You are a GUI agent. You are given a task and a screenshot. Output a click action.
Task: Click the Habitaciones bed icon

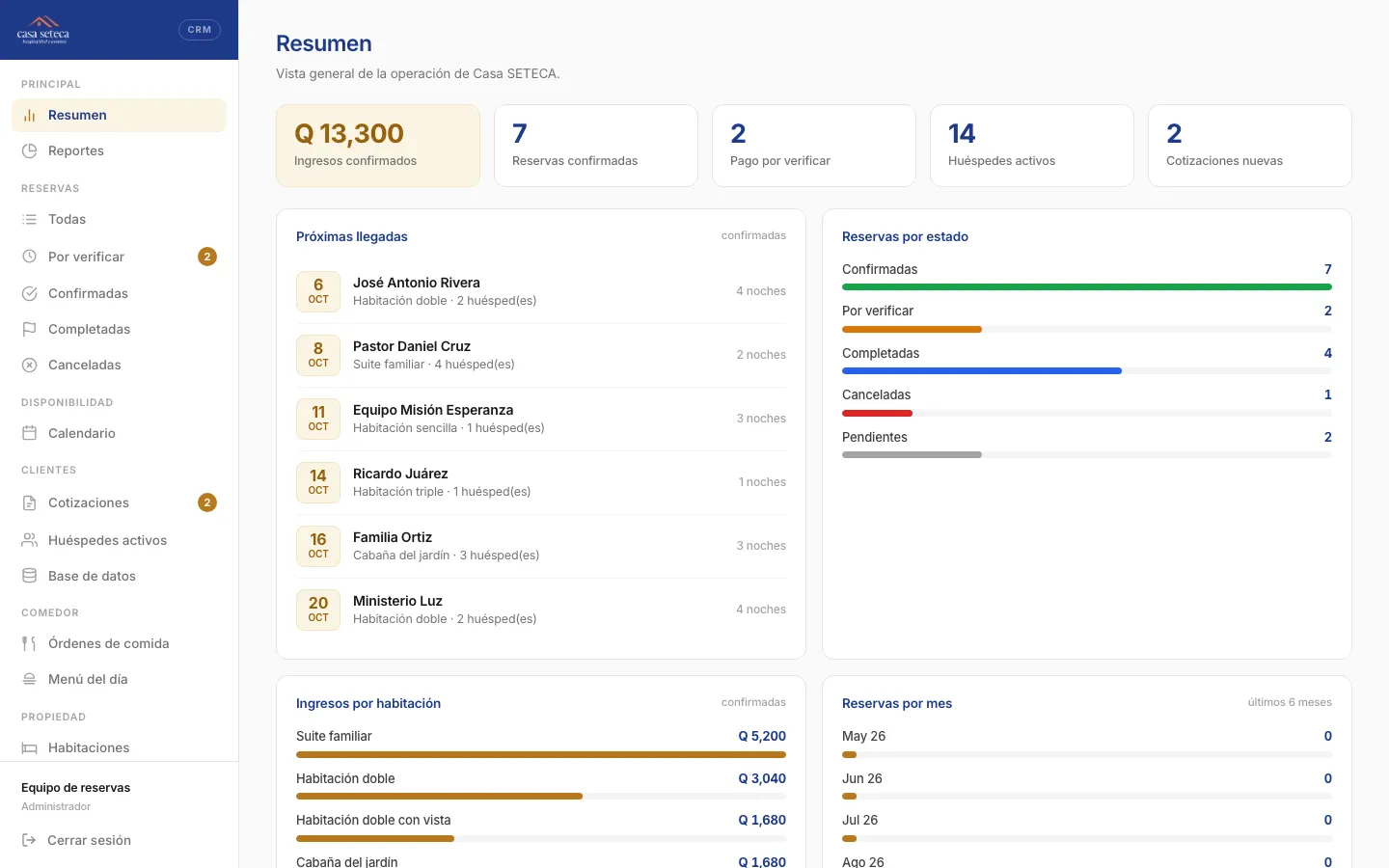coord(30,747)
